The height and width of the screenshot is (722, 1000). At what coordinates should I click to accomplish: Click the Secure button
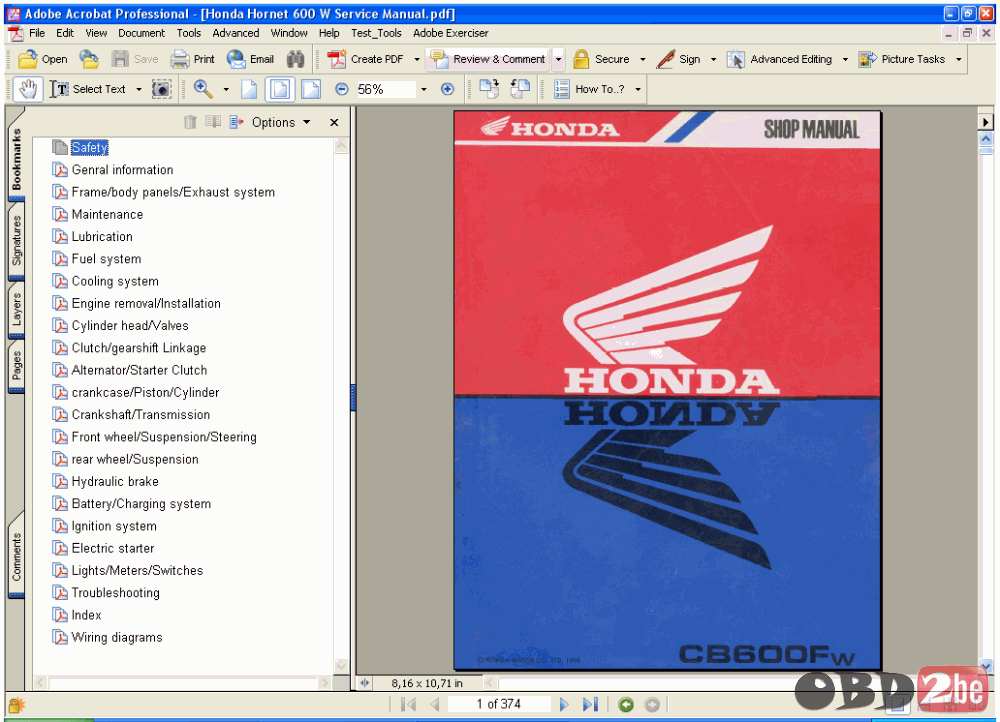click(x=601, y=59)
